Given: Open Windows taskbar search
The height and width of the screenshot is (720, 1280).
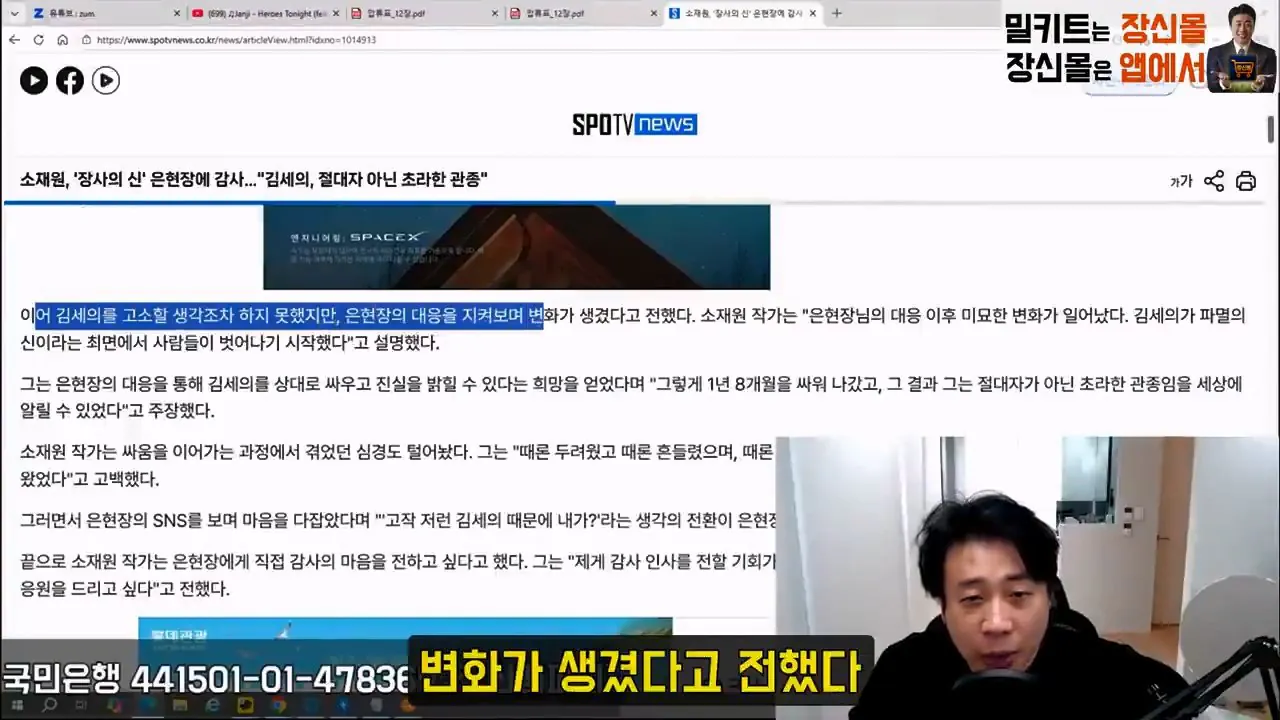Looking at the screenshot, I should click(48, 706).
